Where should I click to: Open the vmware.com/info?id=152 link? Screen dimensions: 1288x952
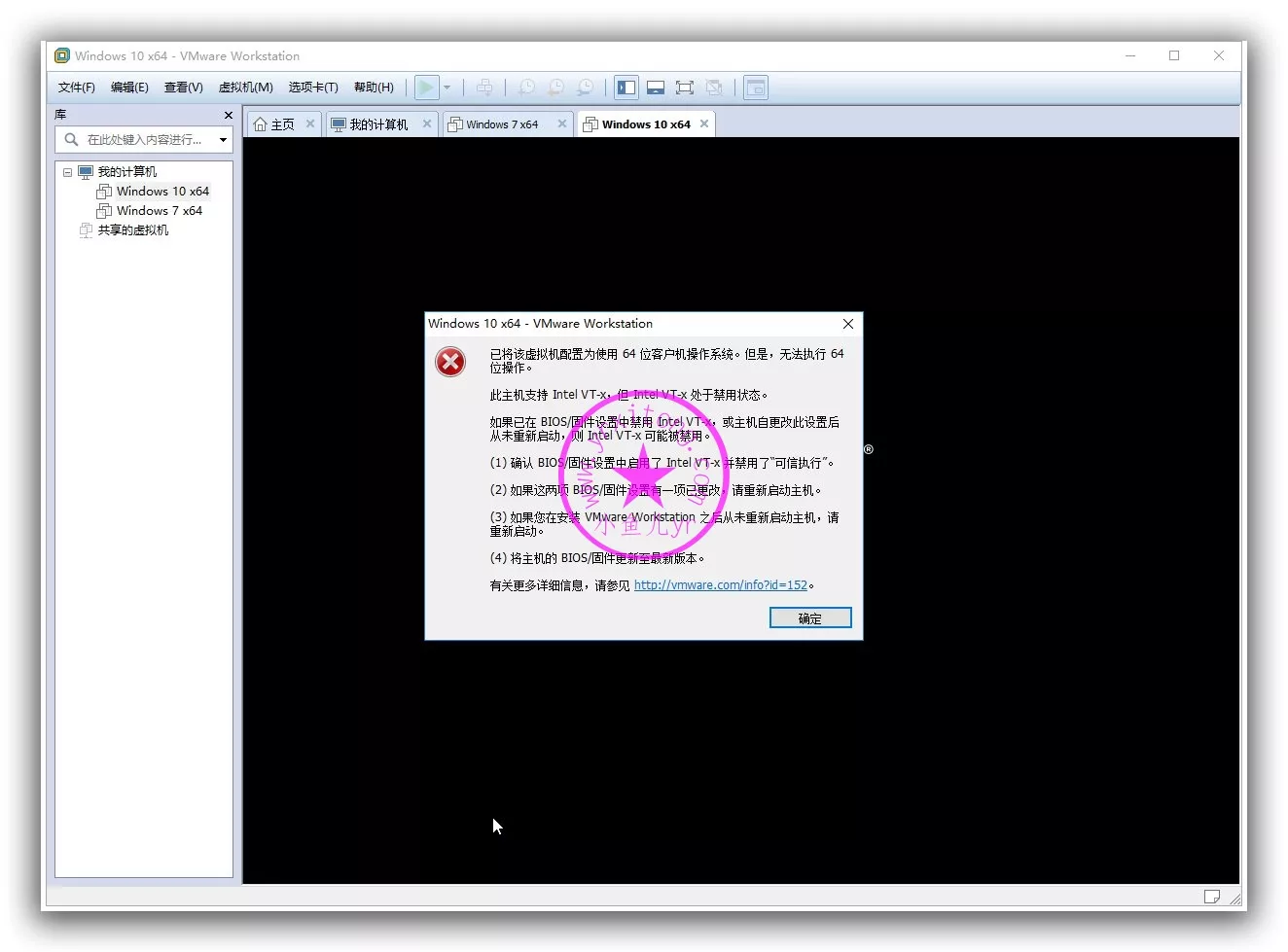coord(720,584)
